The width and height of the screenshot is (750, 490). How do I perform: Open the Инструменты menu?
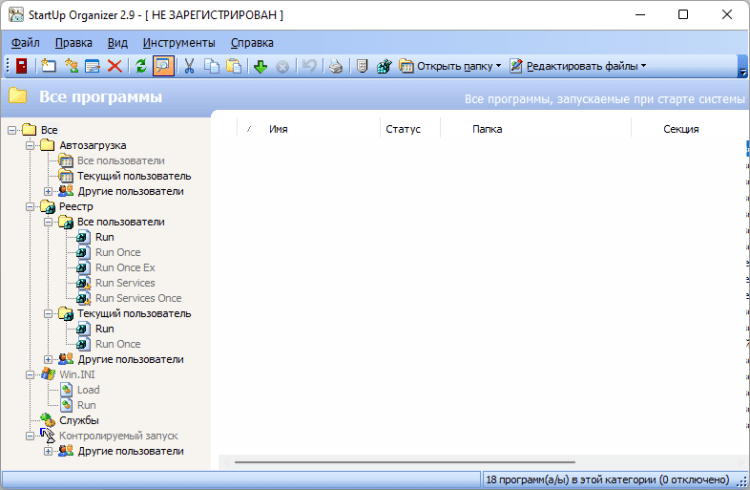click(179, 43)
